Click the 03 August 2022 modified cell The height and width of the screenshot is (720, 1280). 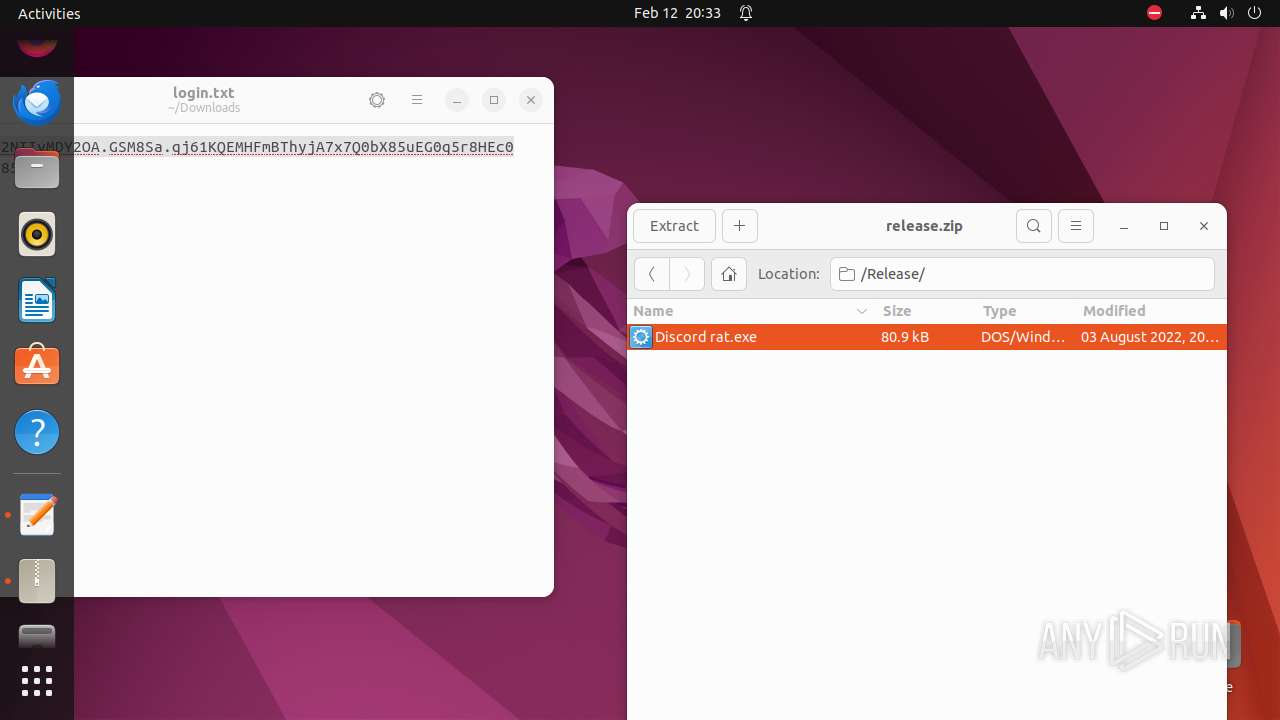coord(1150,337)
